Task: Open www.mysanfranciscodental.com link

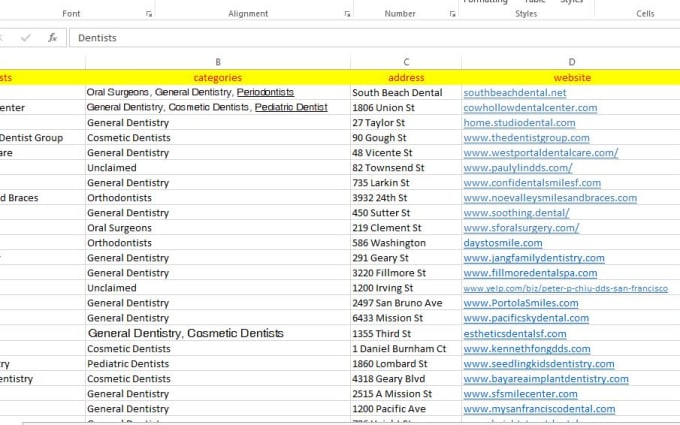Action: click(539, 409)
